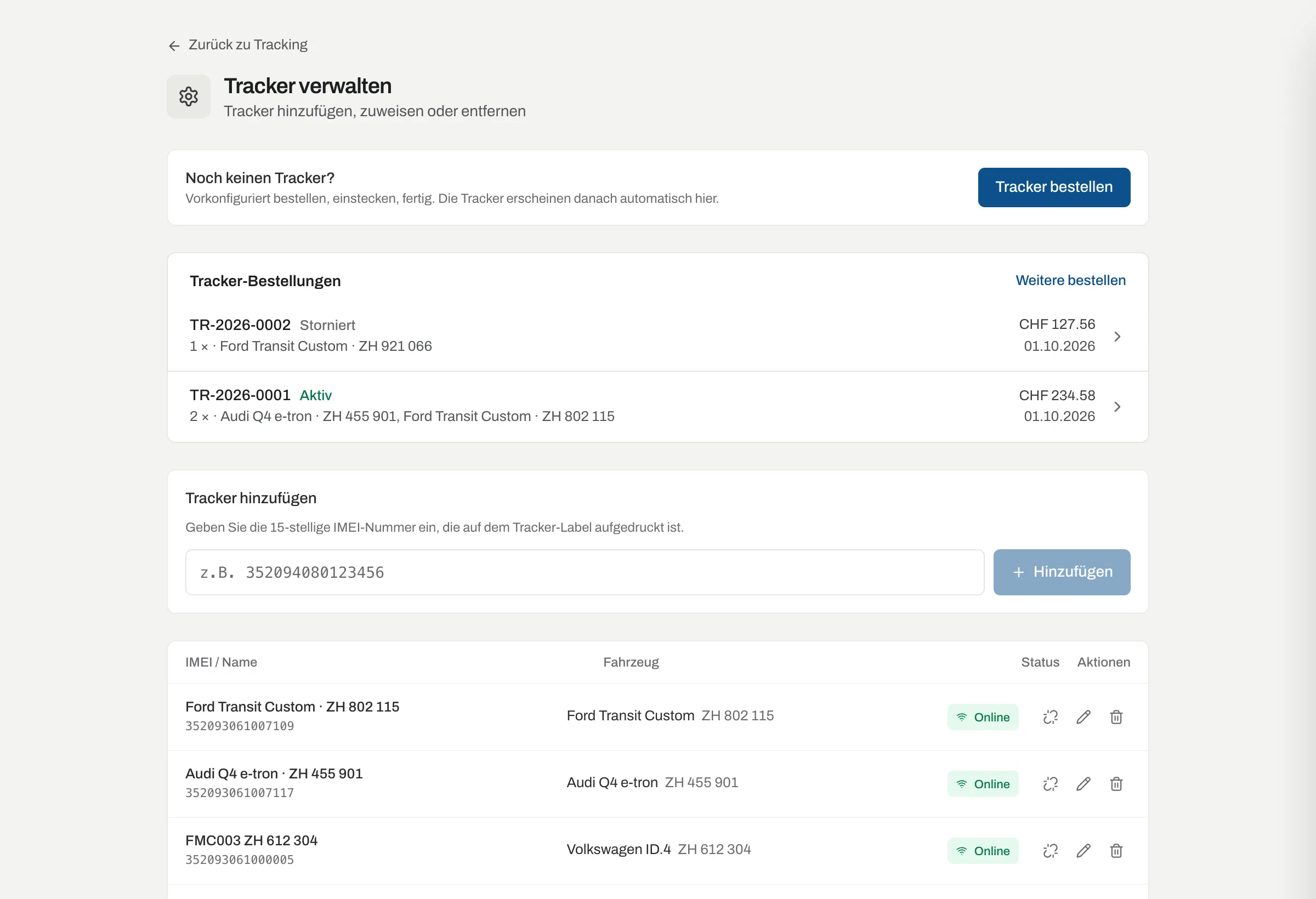Edit the Audi Q4 e-tron tracker
This screenshot has width=1316, height=899.
(x=1084, y=784)
